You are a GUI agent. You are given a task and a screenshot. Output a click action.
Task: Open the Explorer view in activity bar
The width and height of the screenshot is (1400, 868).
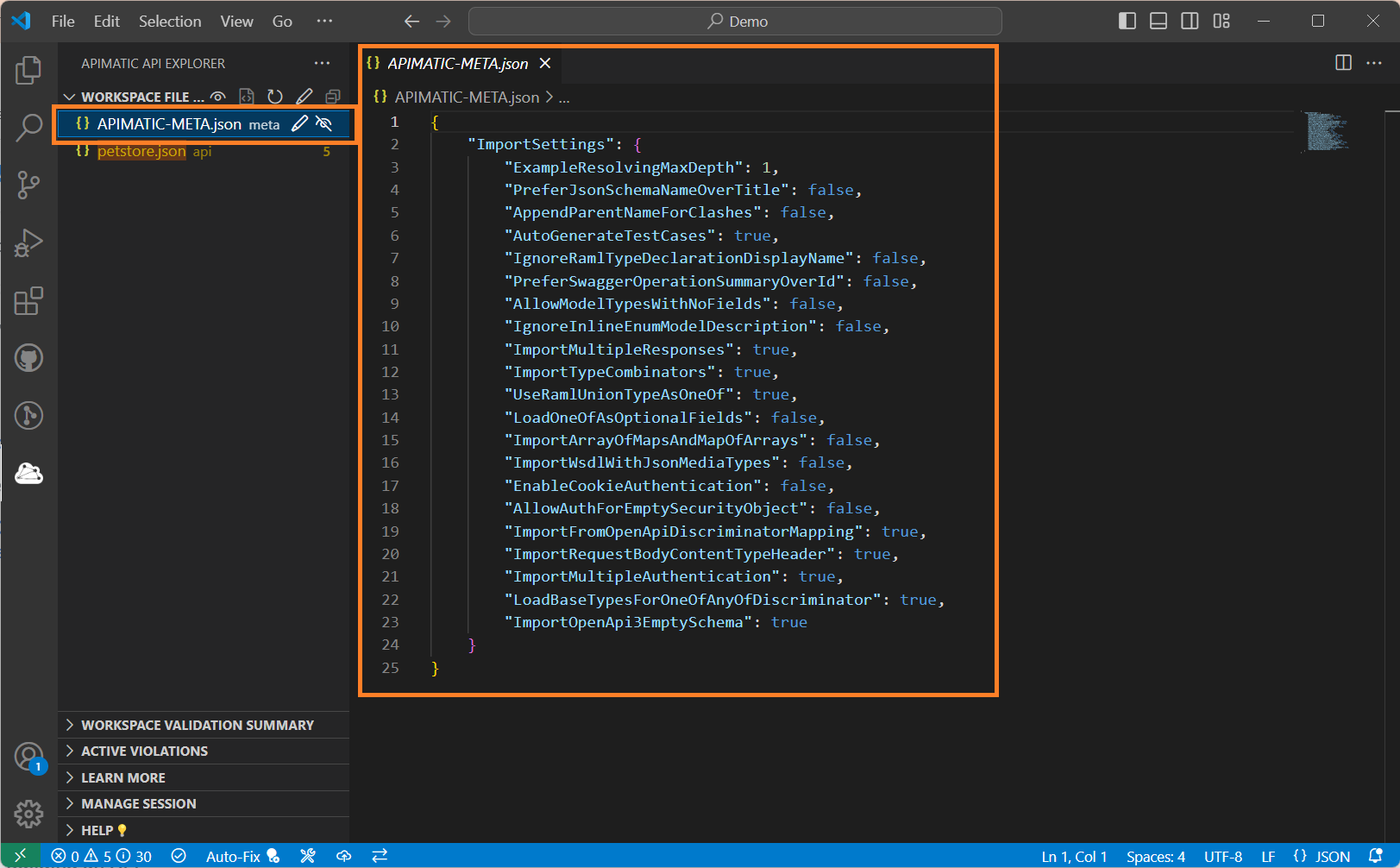pos(28,70)
